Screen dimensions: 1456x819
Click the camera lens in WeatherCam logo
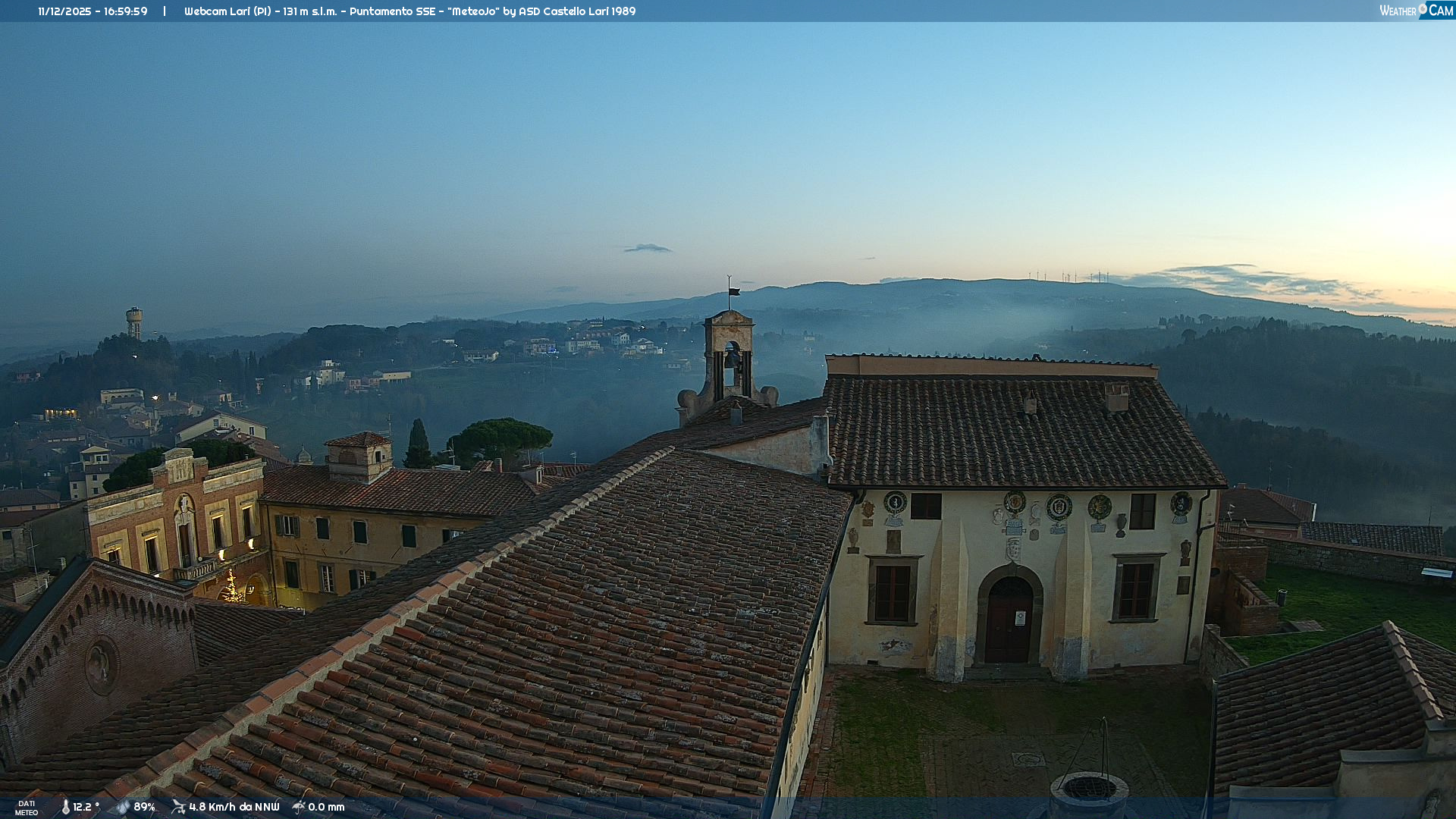(1423, 8)
